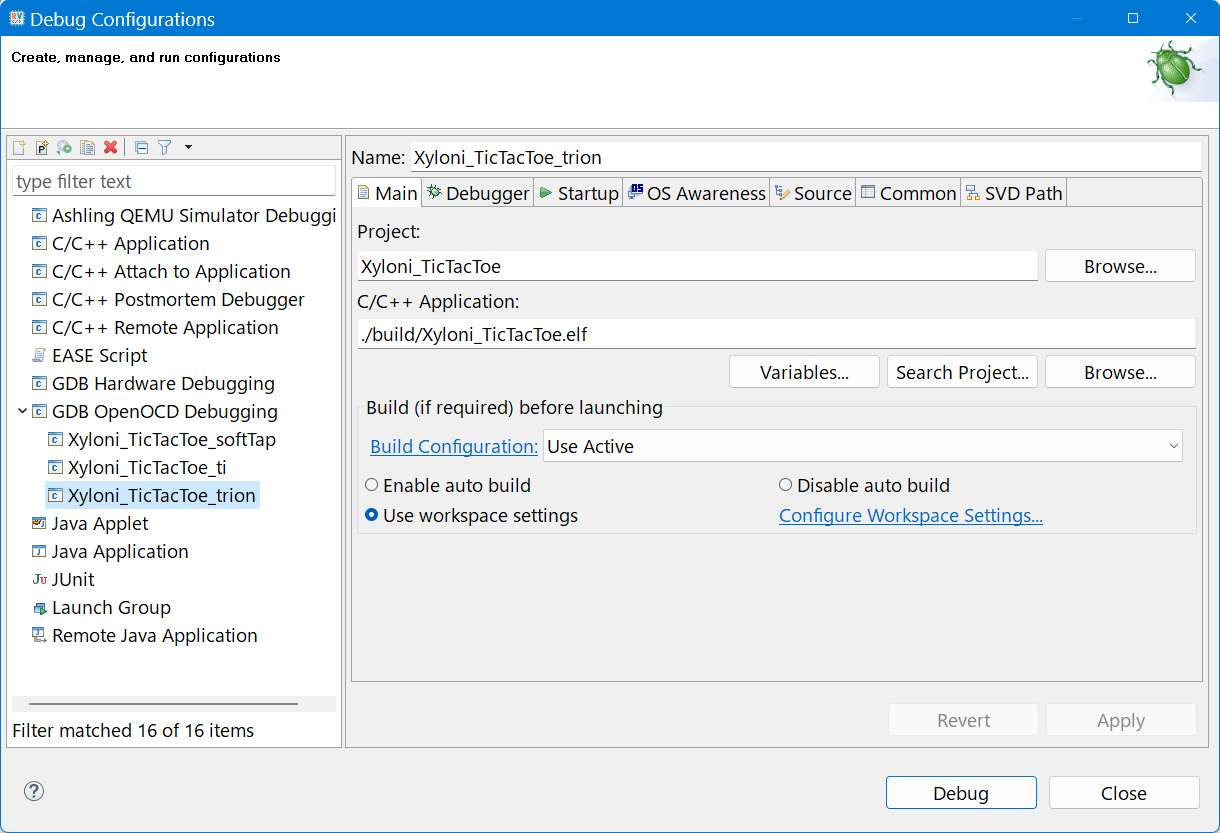The image size is (1220, 833).
Task: Duplicate the selected launch configuration
Action: [88, 148]
